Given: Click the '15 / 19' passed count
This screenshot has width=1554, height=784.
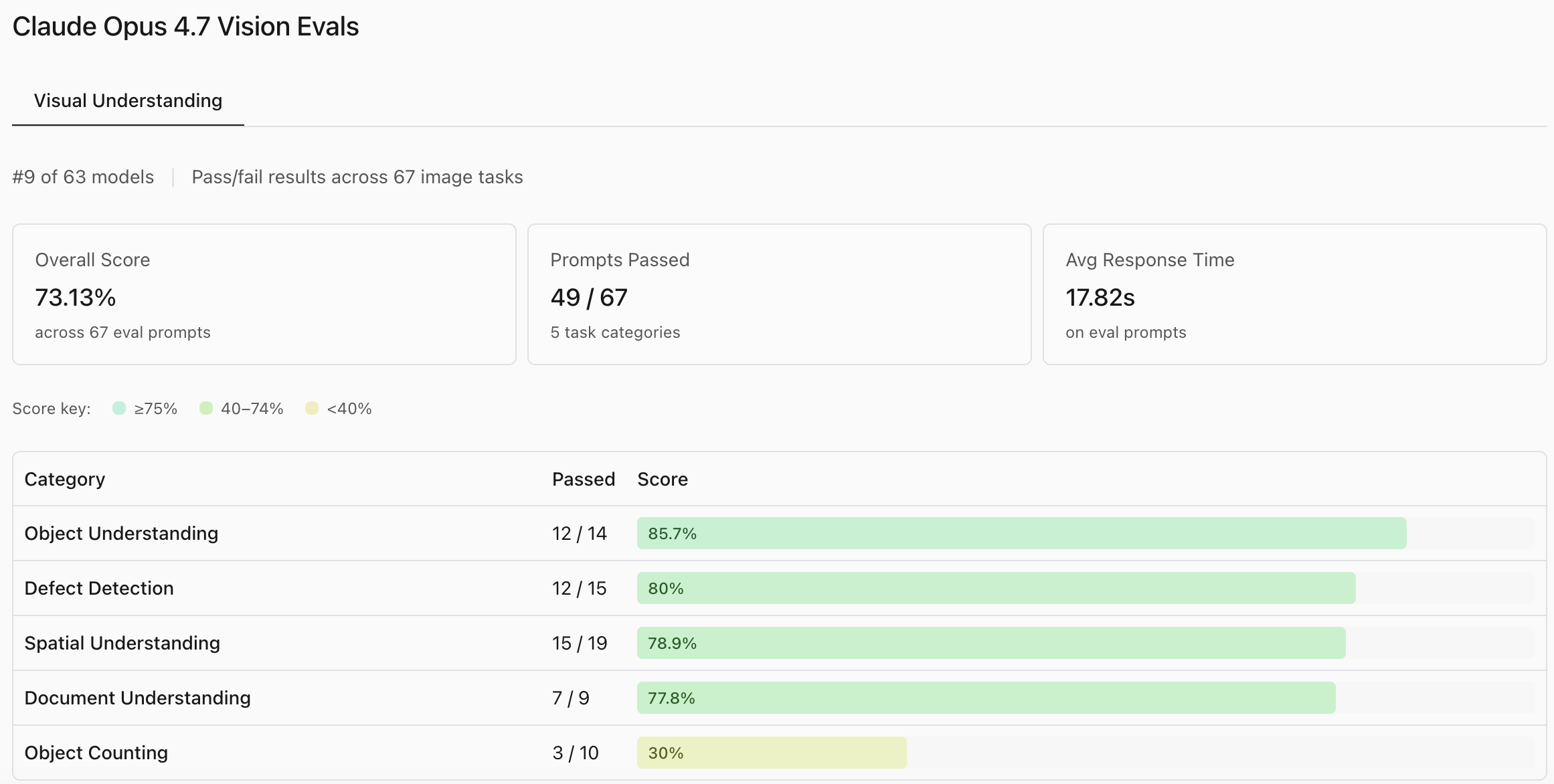Looking at the screenshot, I should [x=580, y=643].
